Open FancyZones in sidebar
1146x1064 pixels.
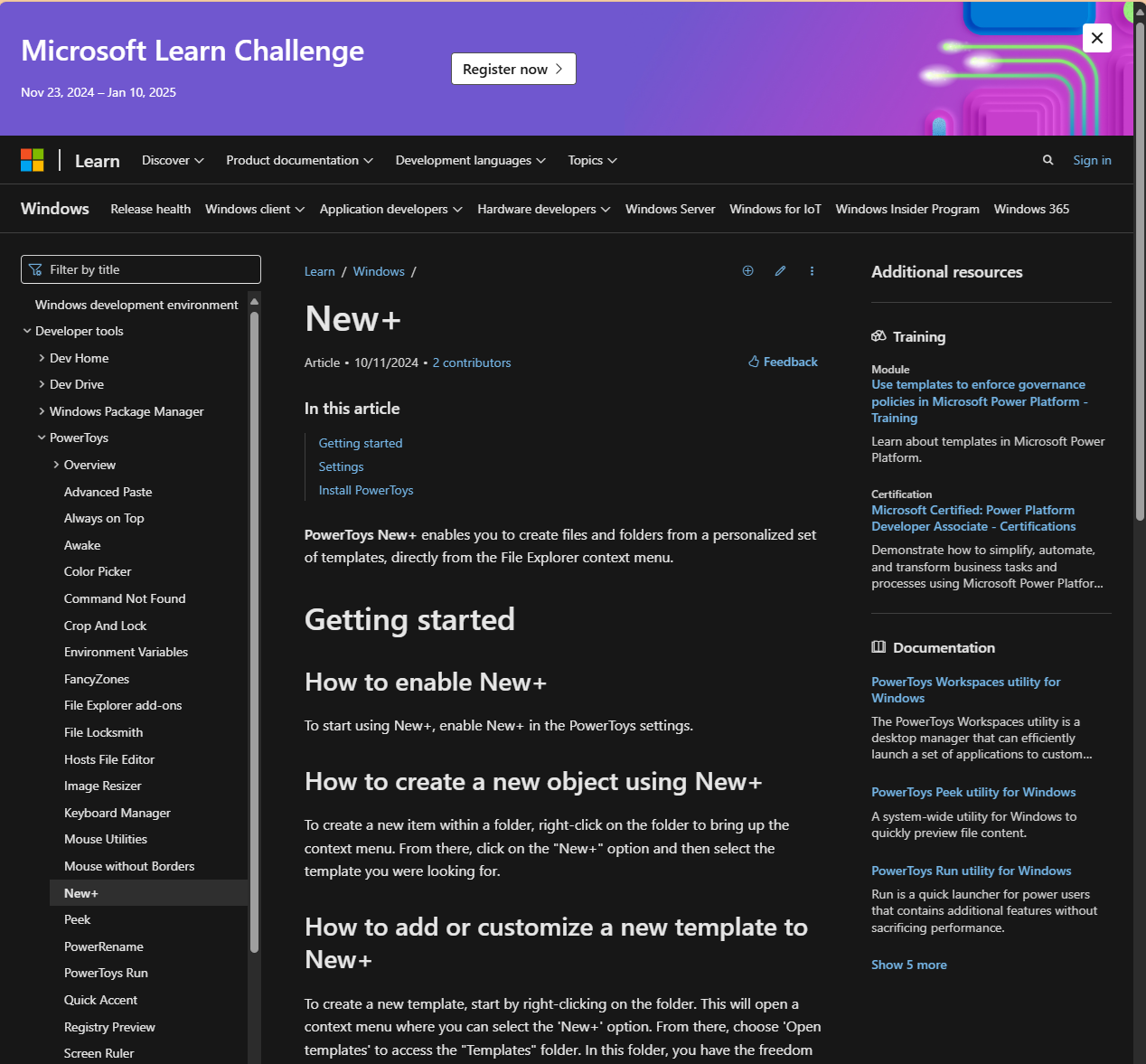click(97, 679)
